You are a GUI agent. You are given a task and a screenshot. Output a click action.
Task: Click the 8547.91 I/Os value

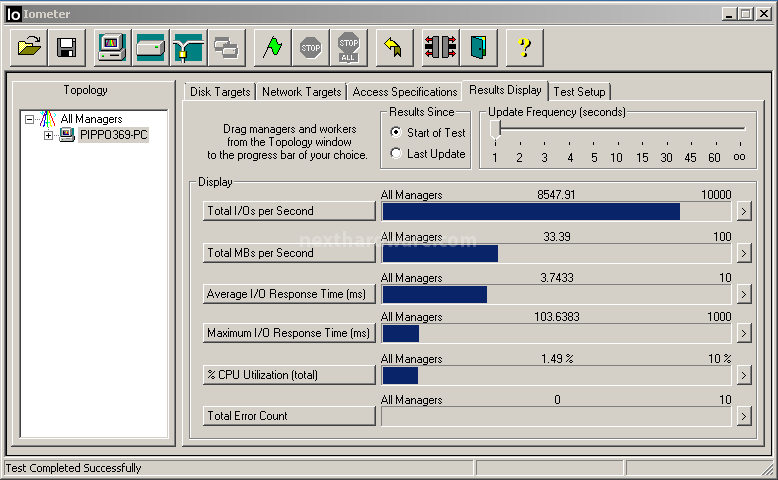point(556,195)
